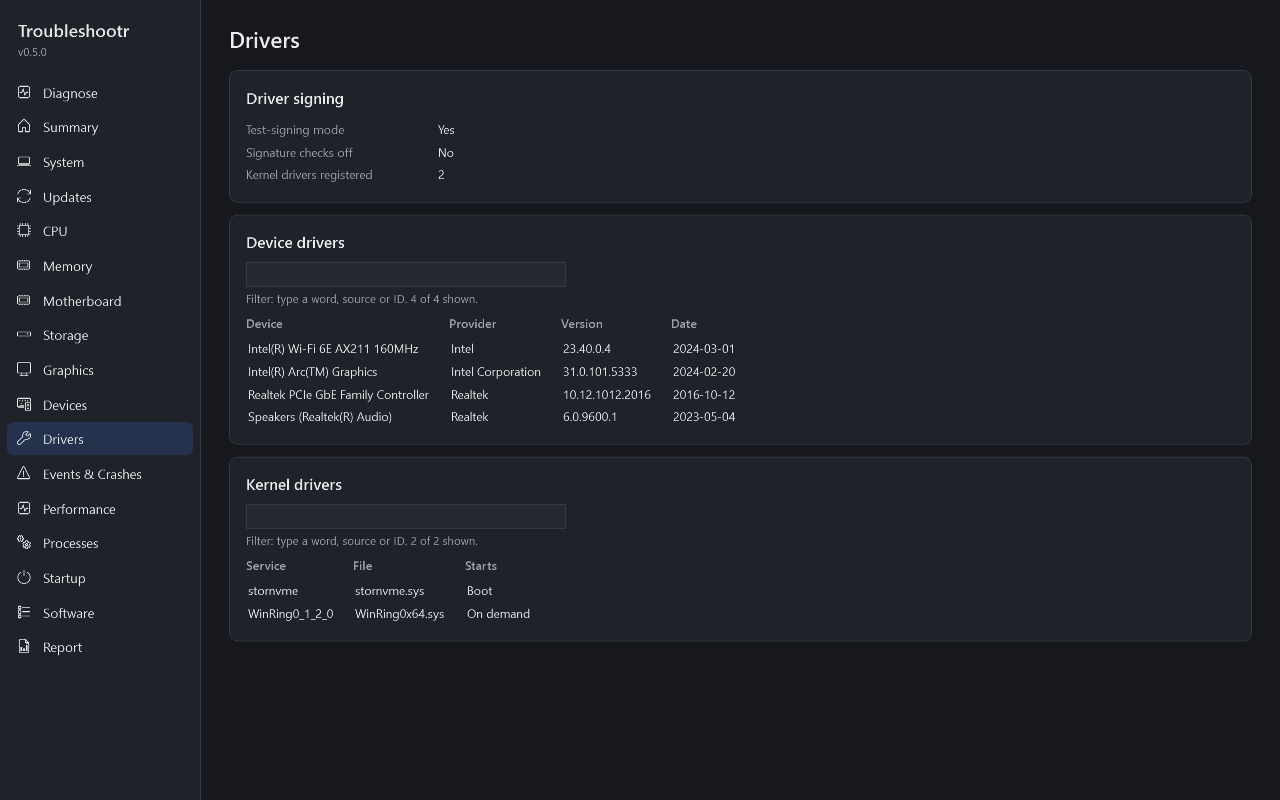Focus the Device drivers filter field
The image size is (1280, 800).
[x=406, y=274]
